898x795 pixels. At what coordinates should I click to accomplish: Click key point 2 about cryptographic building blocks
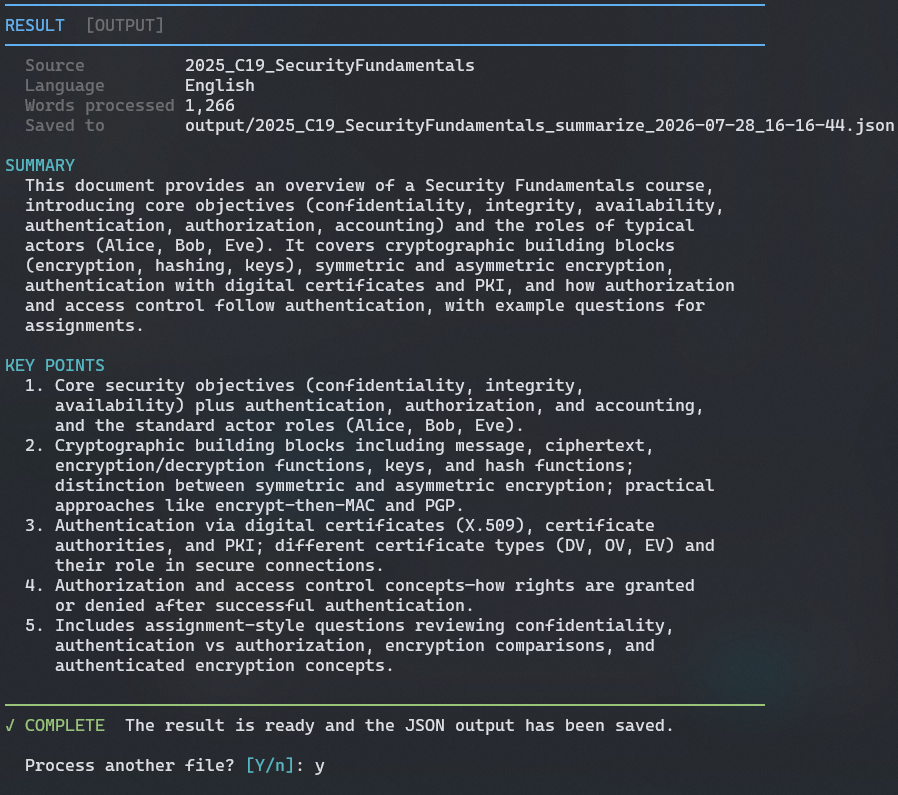pos(369,475)
